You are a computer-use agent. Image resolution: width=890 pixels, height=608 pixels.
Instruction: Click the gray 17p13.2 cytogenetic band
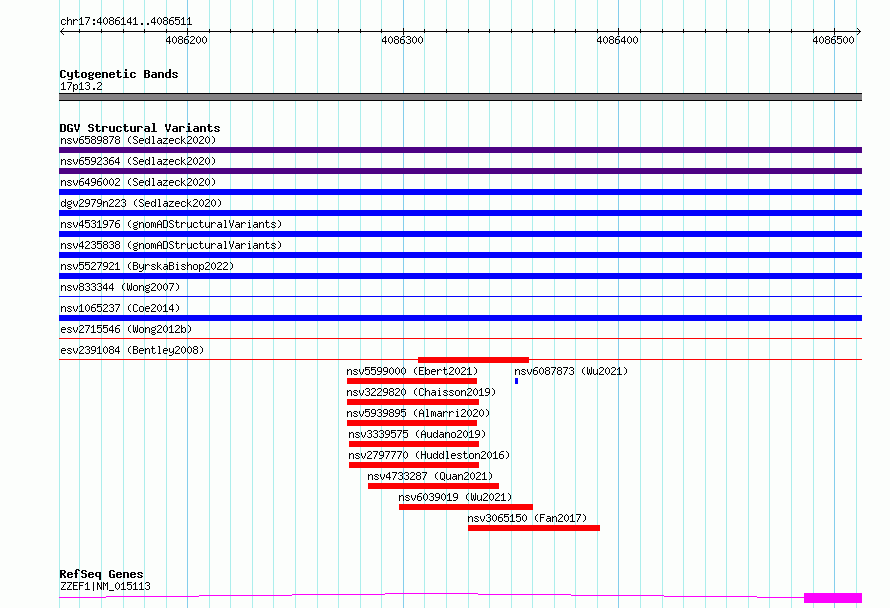pyautogui.click(x=460, y=97)
